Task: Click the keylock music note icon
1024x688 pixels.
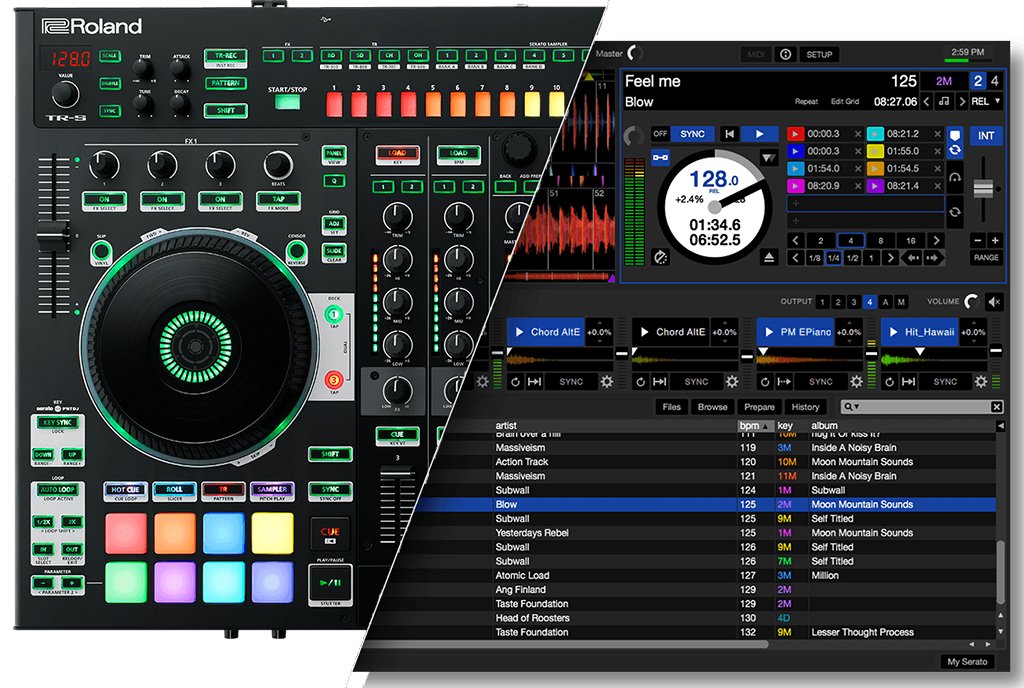Action: coord(944,101)
